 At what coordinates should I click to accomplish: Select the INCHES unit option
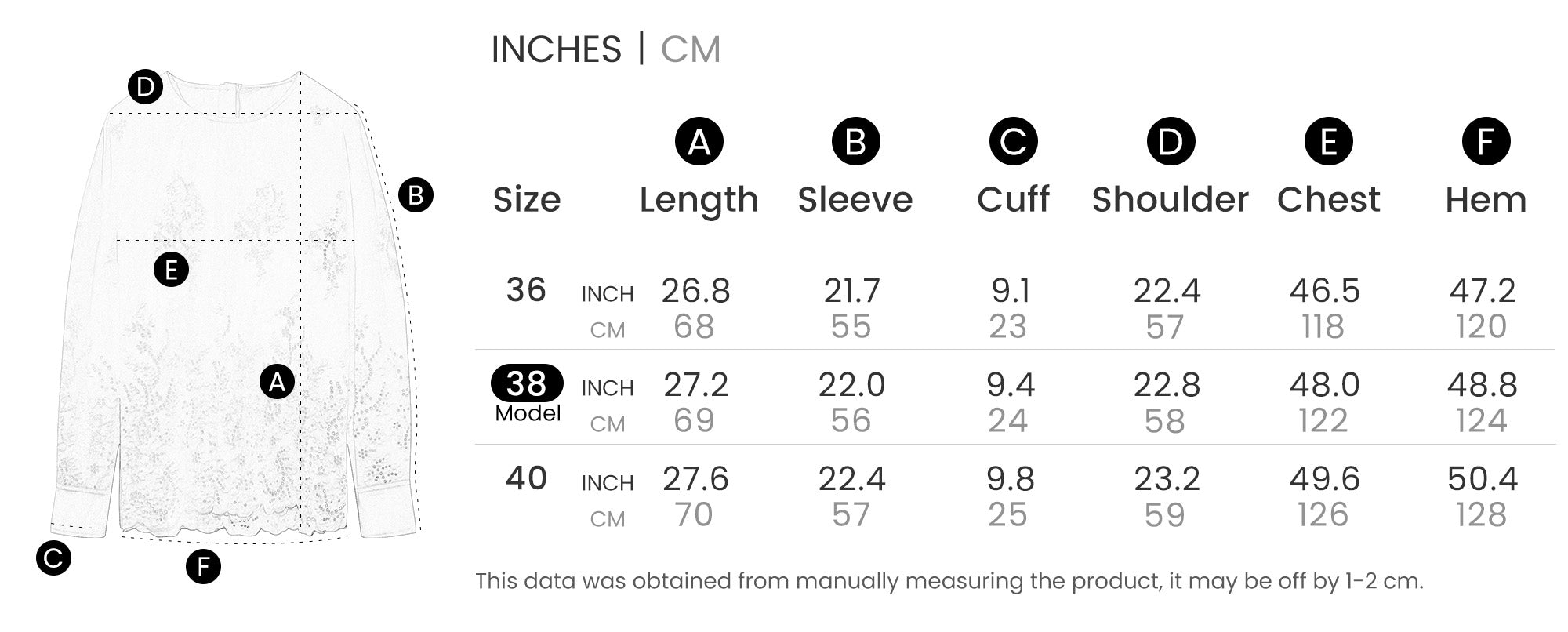556,49
